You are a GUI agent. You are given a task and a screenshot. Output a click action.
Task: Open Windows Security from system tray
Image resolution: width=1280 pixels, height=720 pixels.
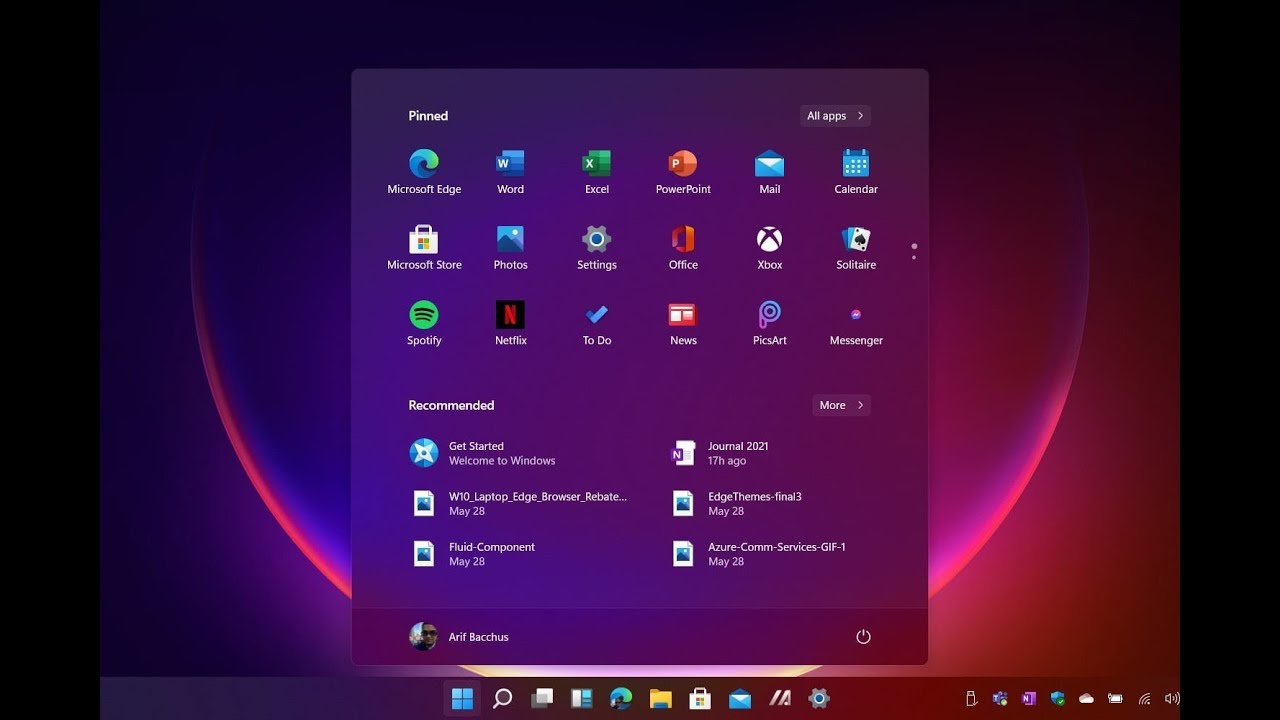click(x=1058, y=698)
